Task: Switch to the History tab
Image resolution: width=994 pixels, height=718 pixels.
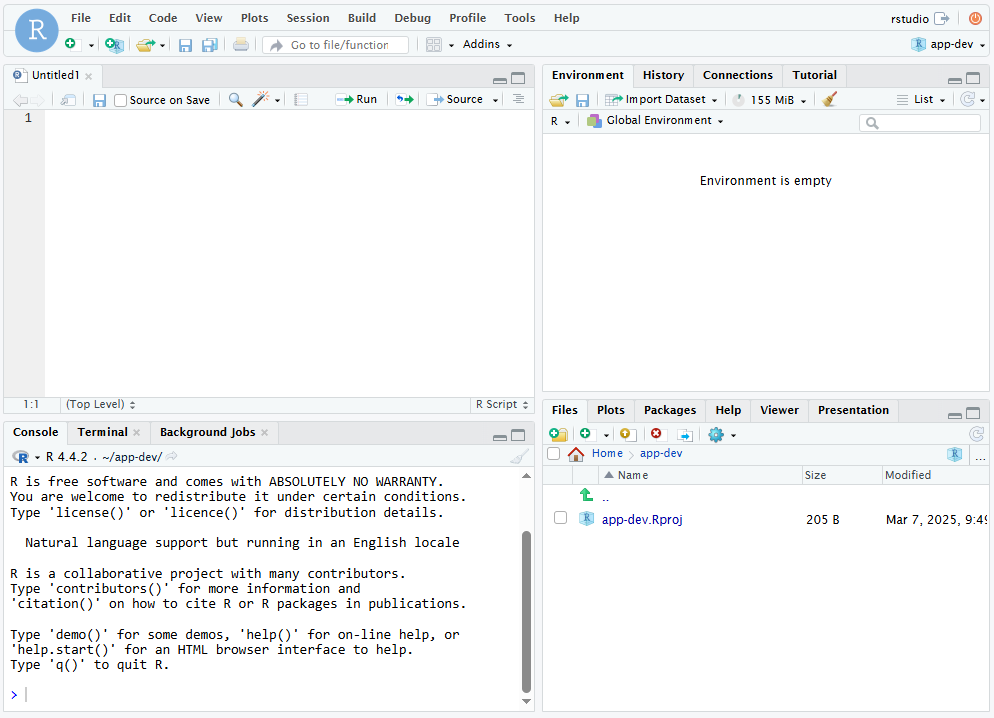Action: click(x=663, y=75)
